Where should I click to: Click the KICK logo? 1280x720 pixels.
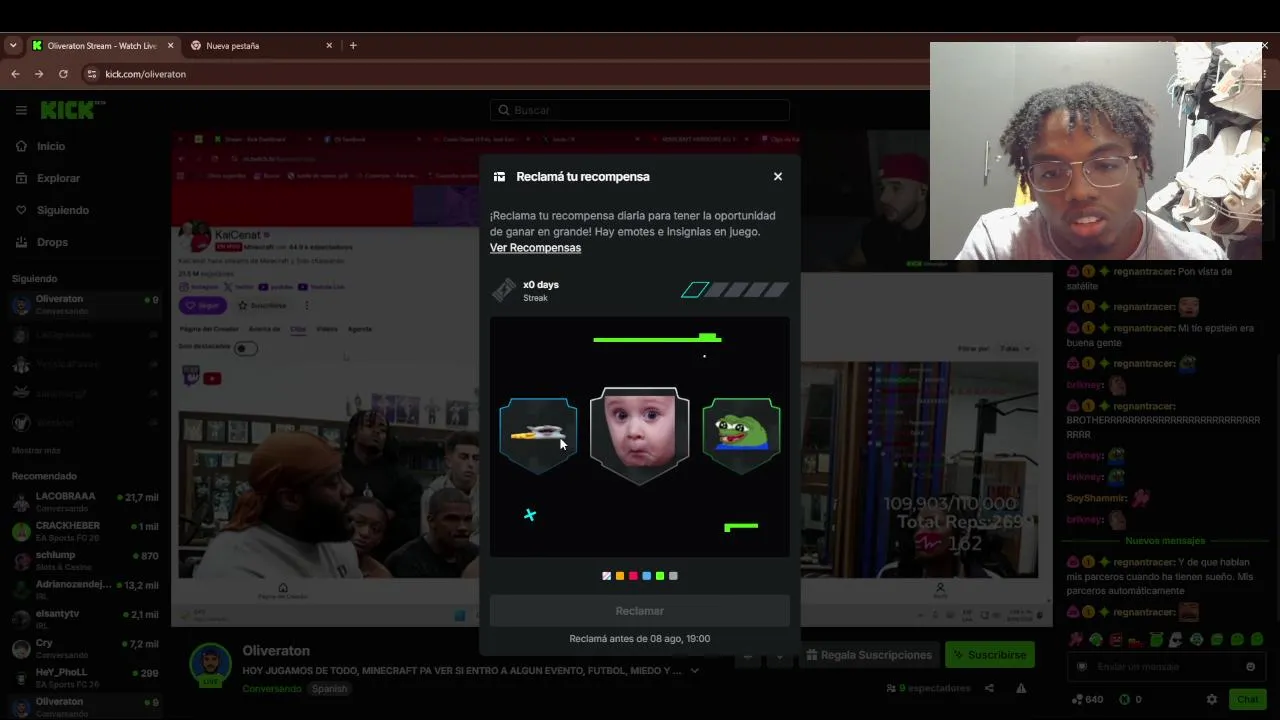point(73,110)
